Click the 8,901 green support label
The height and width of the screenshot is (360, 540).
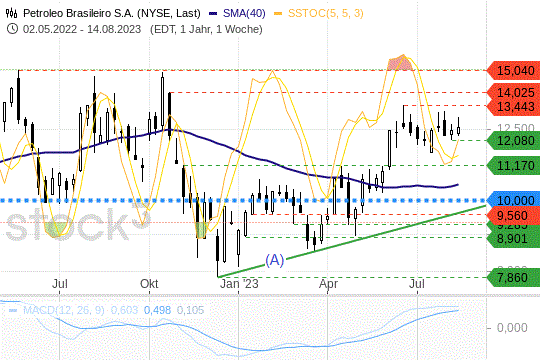(514, 238)
